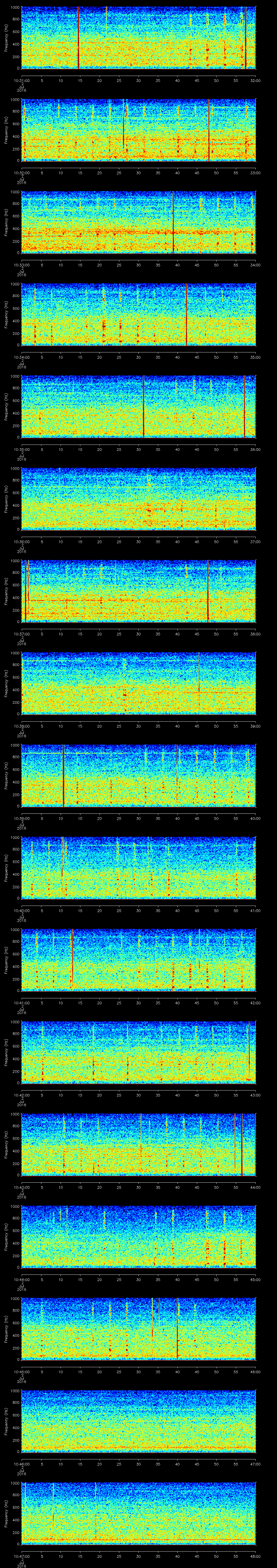Select the 10:33:00 timestamp text
277x1568 pixels.
pos(22,264)
